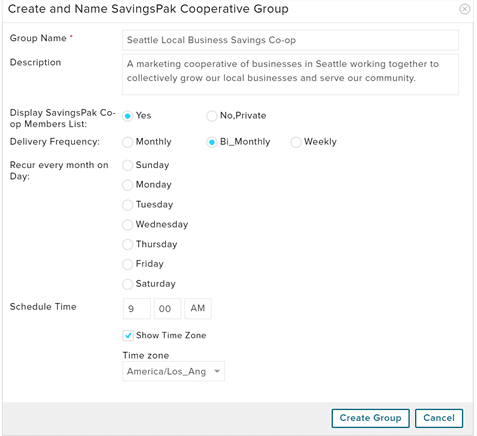Select Friday recurring day option
Image resolution: width=477 pixels, height=436 pixels.
click(x=127, y=264)
